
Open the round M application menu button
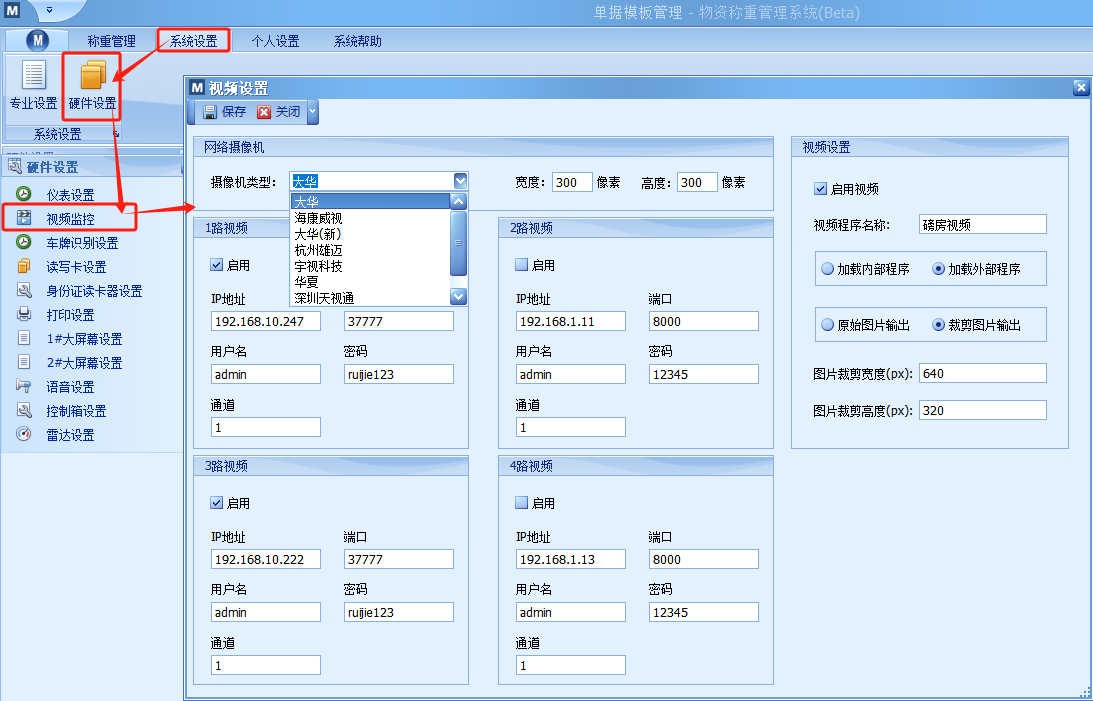point(38,40)
